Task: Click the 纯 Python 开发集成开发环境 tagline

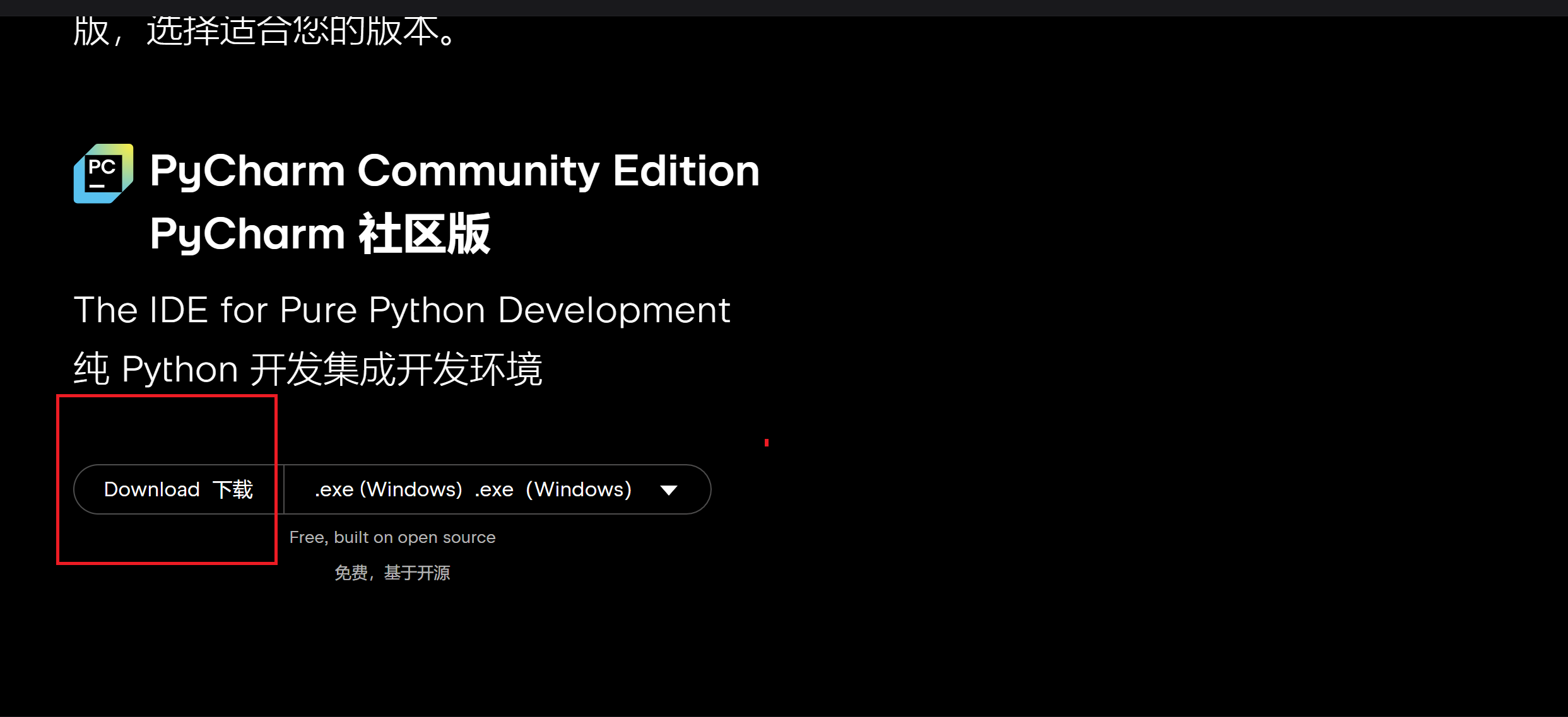Action: point(308,369)
